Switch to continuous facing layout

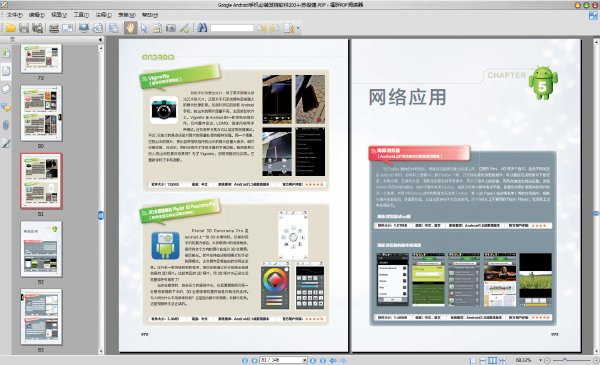tap(502, 360)
